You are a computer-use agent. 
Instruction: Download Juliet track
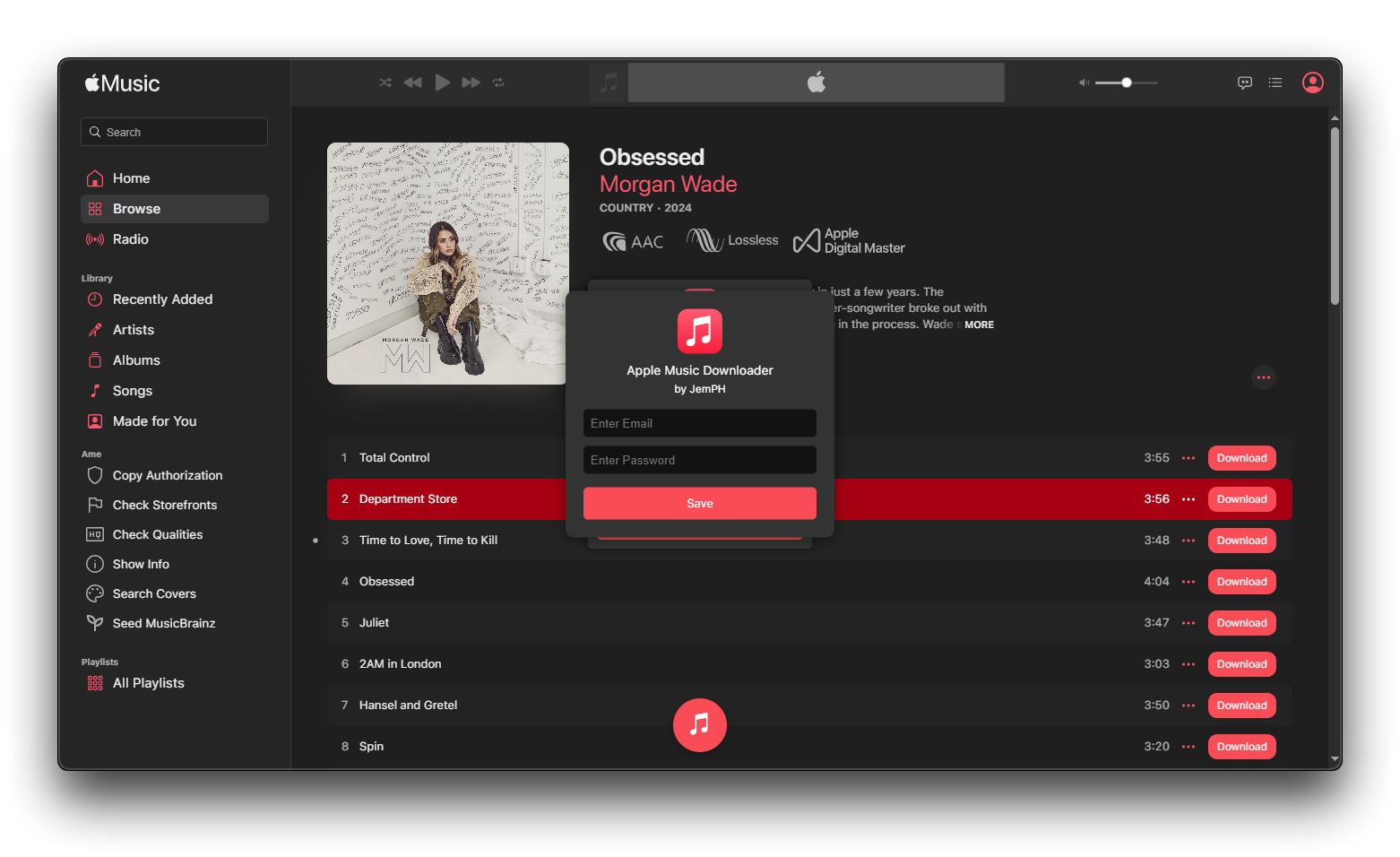click(1242, 623)
